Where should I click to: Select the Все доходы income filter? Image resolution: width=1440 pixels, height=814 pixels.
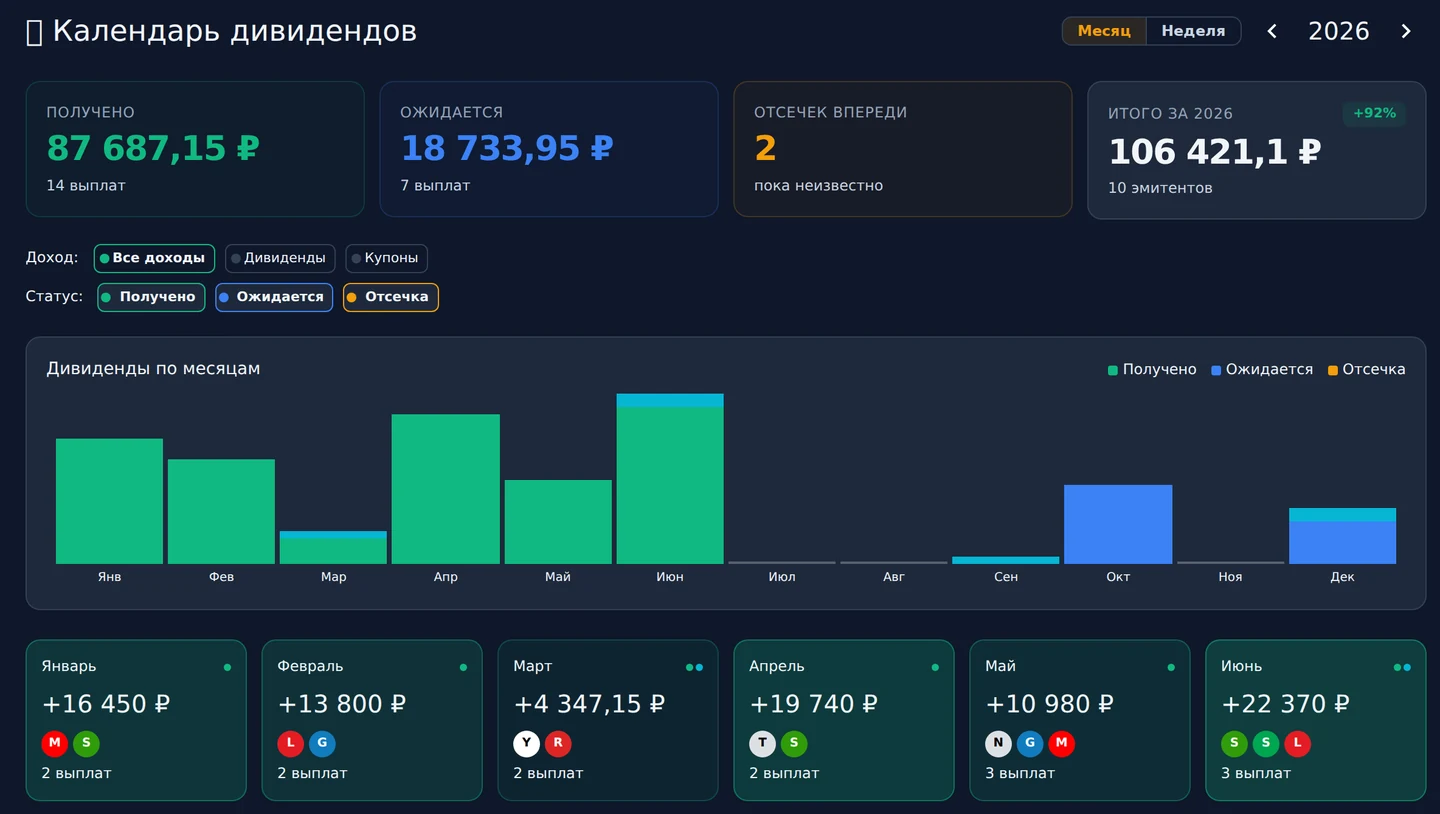[154, 258]
